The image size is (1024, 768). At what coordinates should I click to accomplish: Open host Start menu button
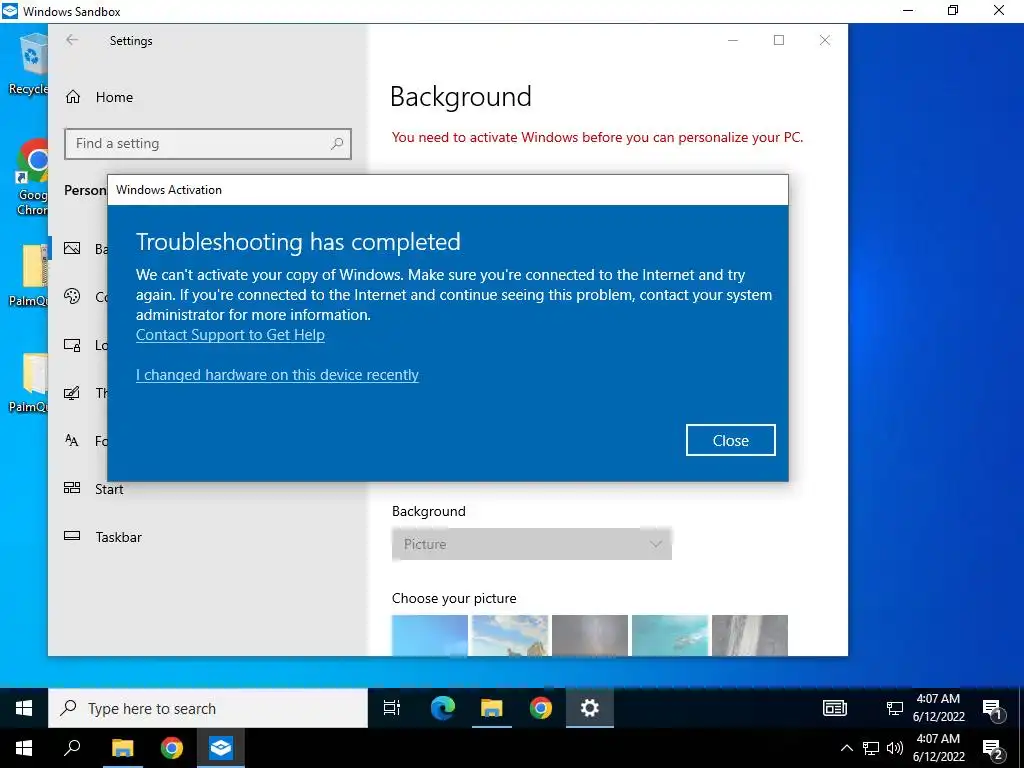(x=24, y=748)
